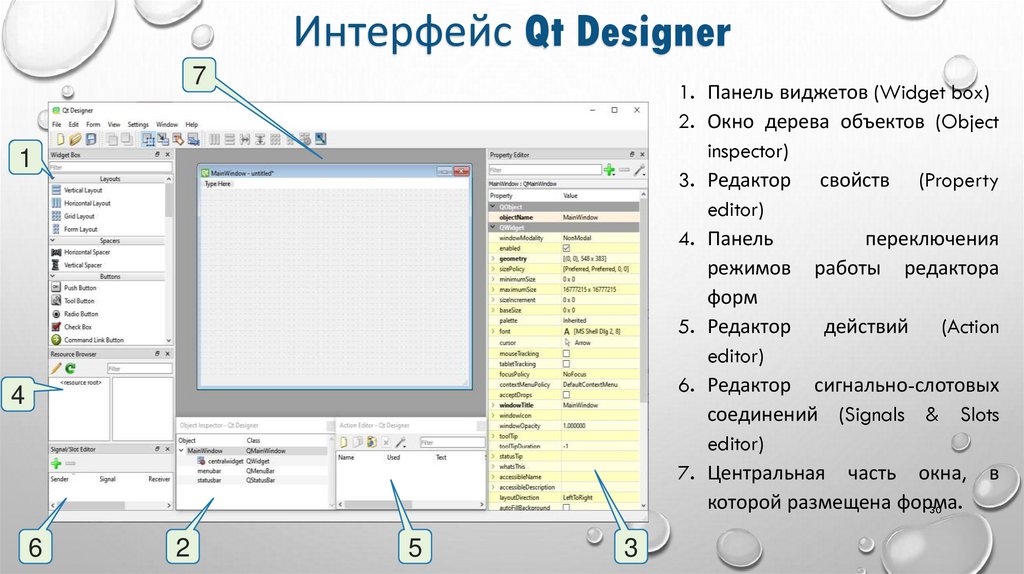Pick the Vertical Layout widget
This screenshot has height=574, width=1024.
[x=76, y=190]
